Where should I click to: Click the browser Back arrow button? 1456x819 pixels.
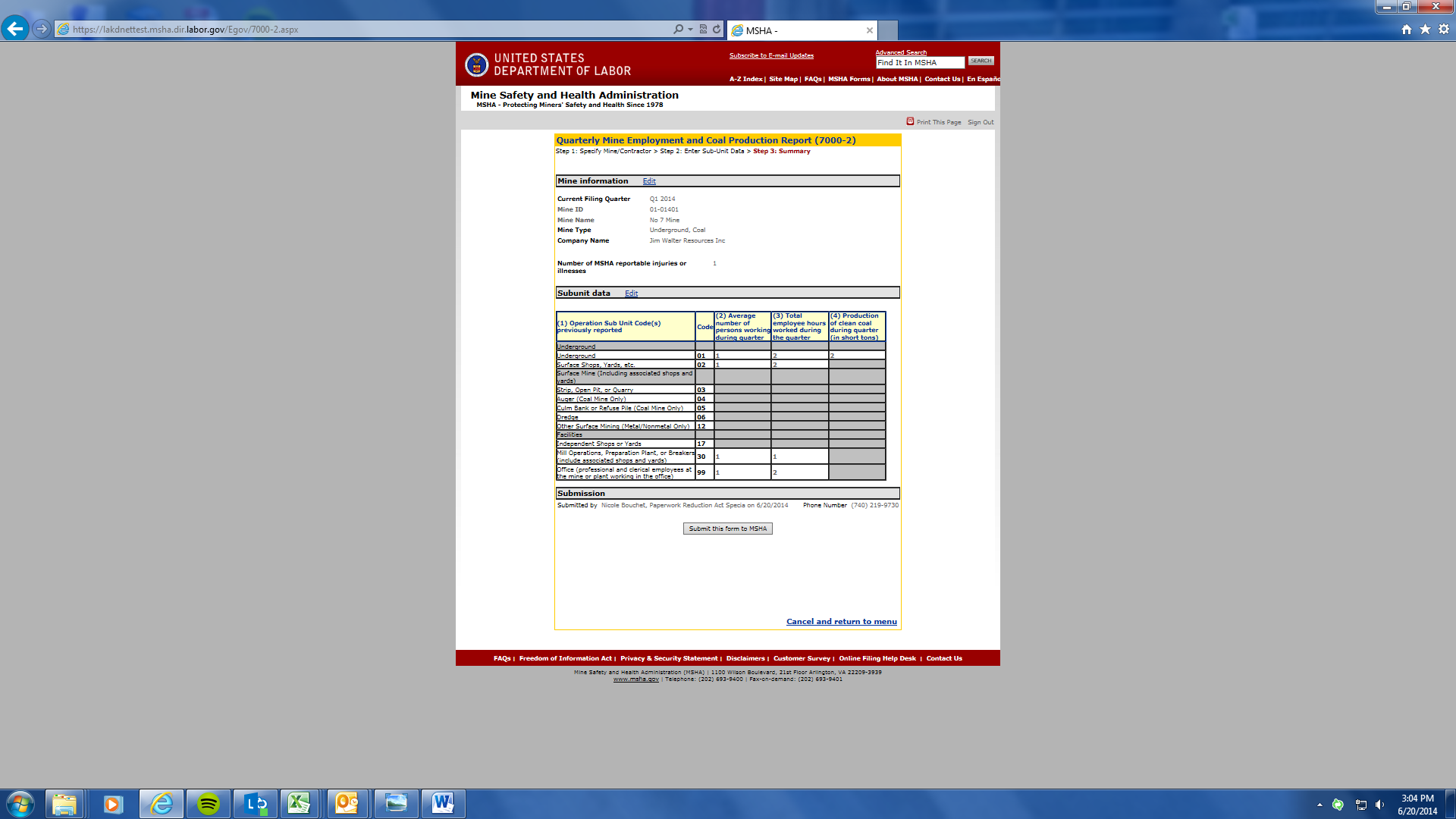coord(14,29)
